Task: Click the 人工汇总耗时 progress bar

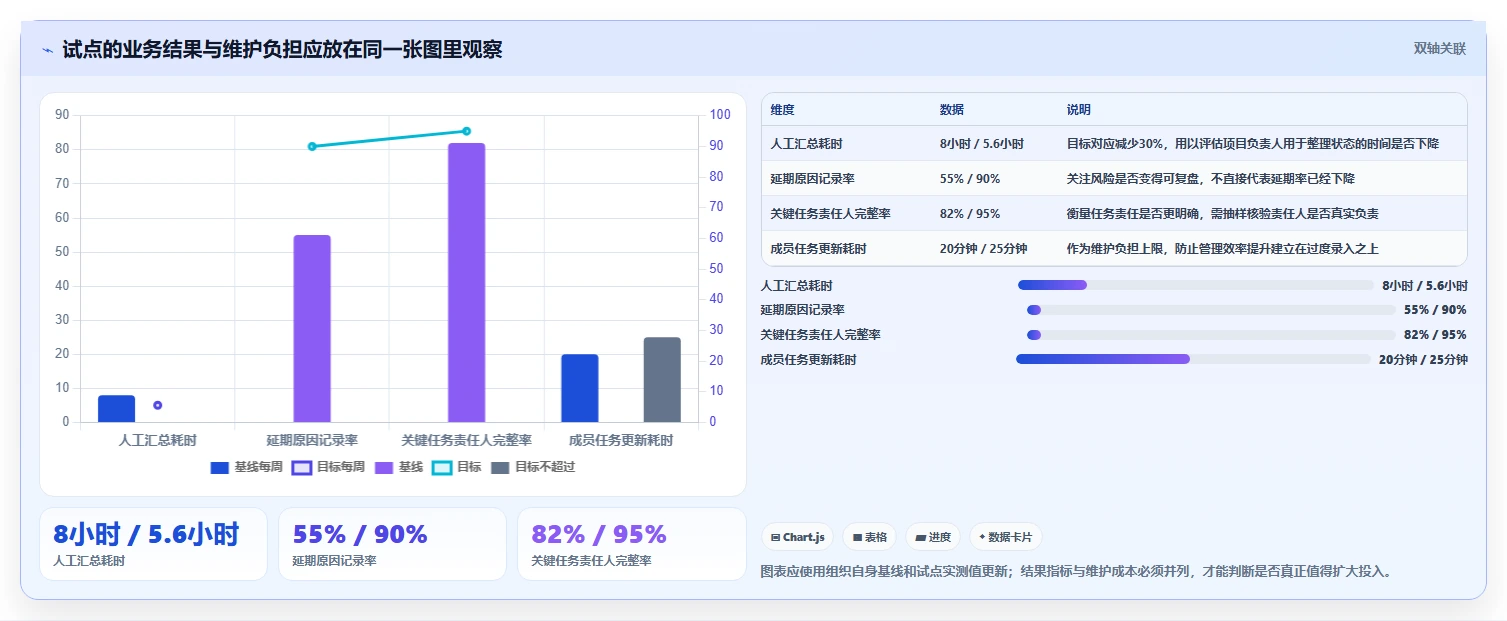Action: click(1196, 285)
